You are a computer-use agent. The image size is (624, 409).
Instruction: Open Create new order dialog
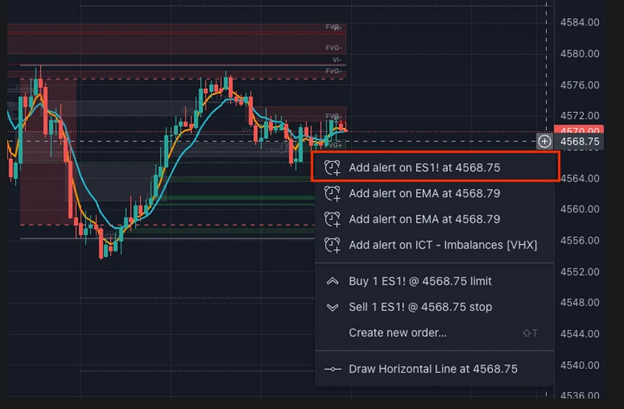(x=435, y=333)
